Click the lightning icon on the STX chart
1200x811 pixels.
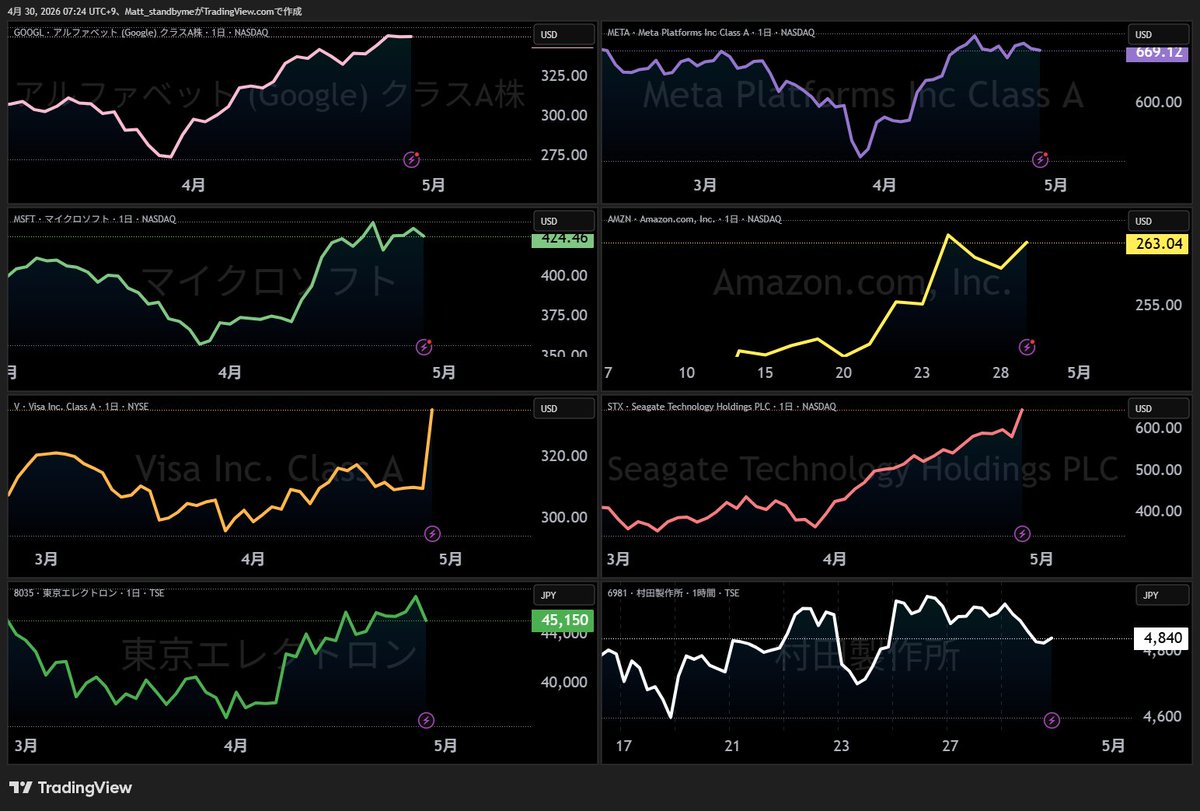(x=1023, y=533)
